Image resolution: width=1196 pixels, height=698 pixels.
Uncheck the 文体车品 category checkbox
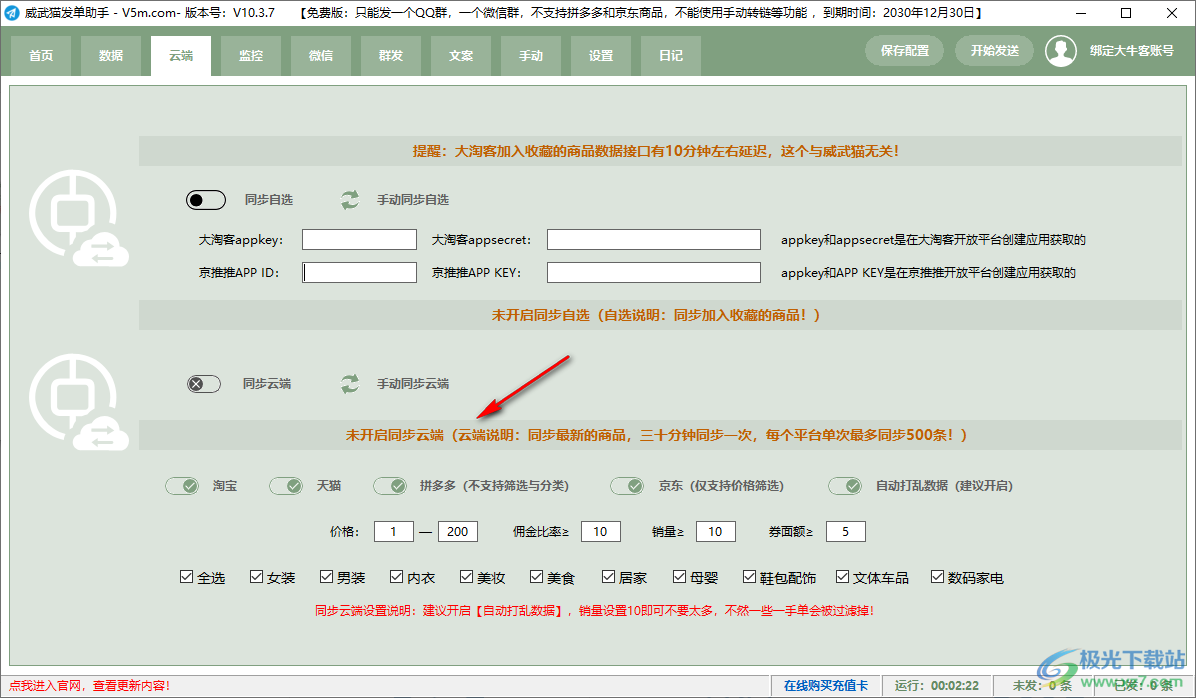[x=842, y=577]
